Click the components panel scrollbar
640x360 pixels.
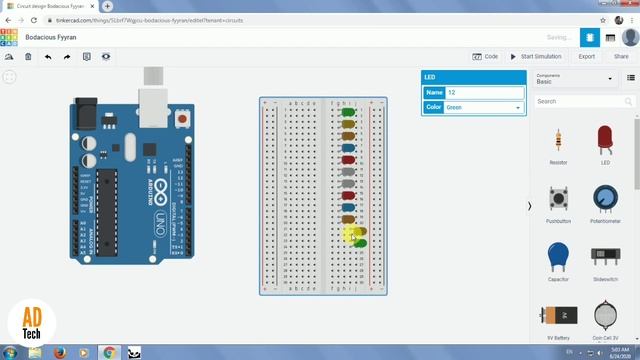(637, 153)
